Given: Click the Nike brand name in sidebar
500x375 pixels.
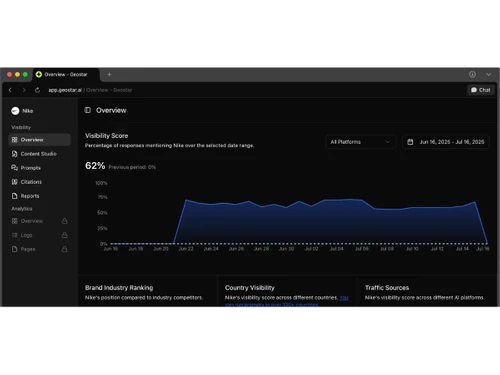Looking at the screenshot, I should pos(28,111).
